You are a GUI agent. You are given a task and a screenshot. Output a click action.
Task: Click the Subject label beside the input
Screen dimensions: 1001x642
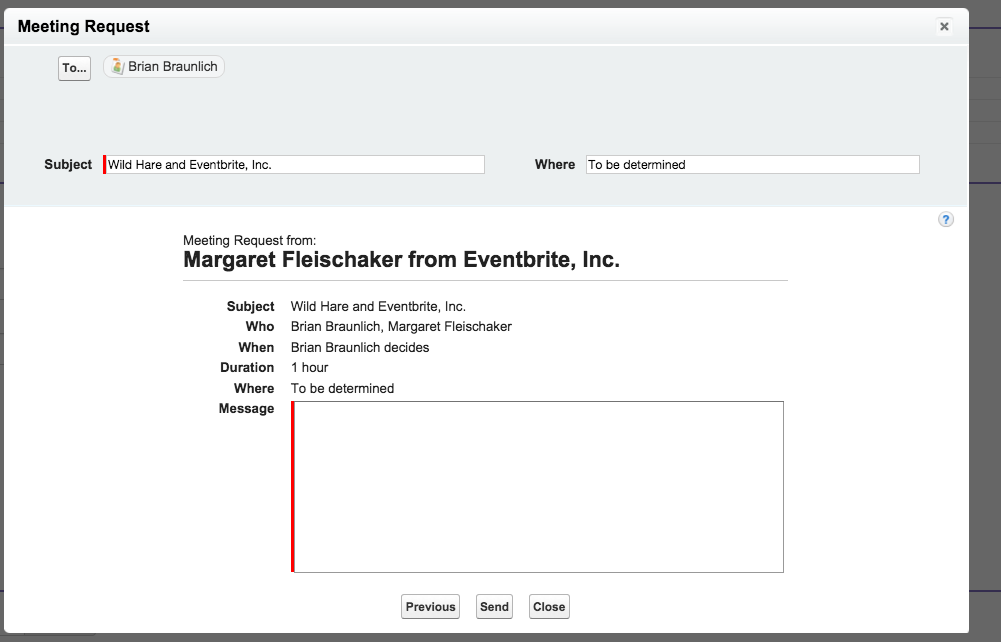tap(68, 165)
